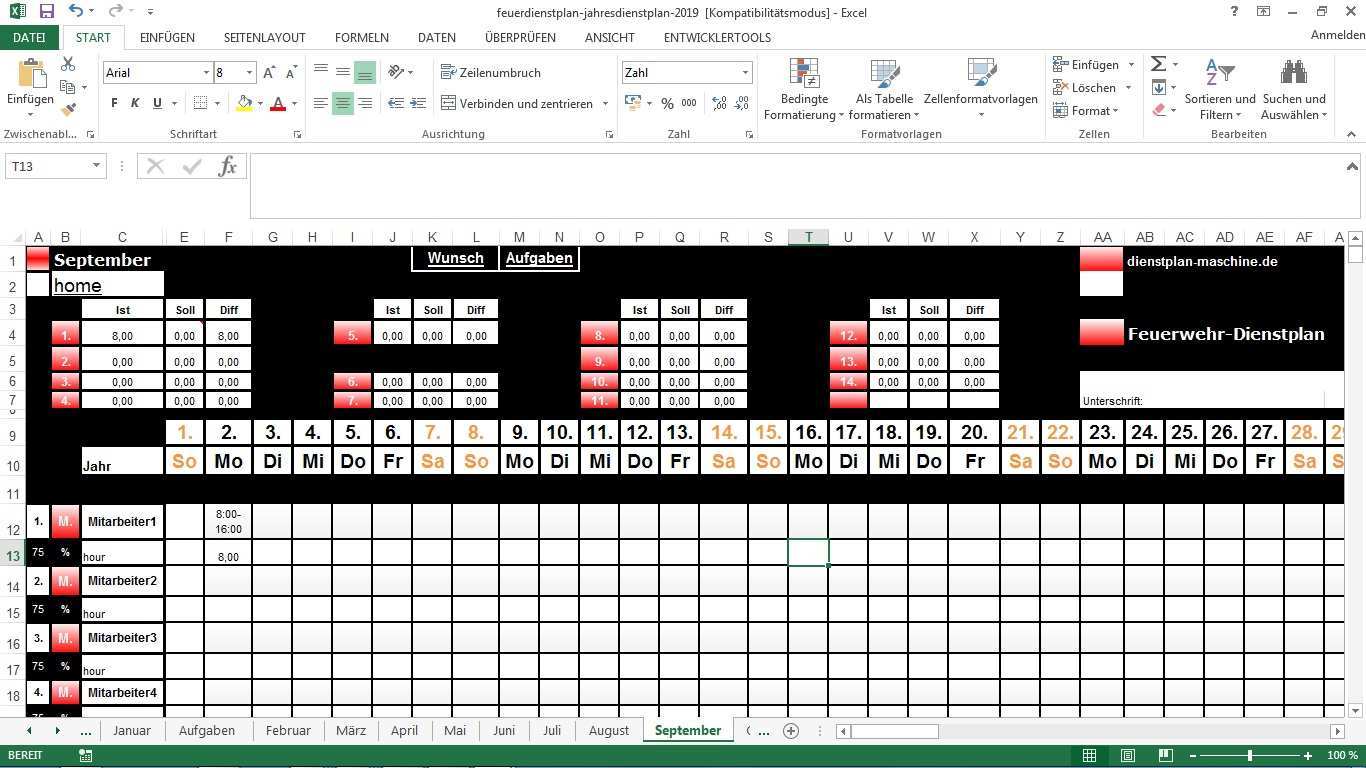
Task: Open the FORMELN ribbon tab
Action: coord(361,38)
